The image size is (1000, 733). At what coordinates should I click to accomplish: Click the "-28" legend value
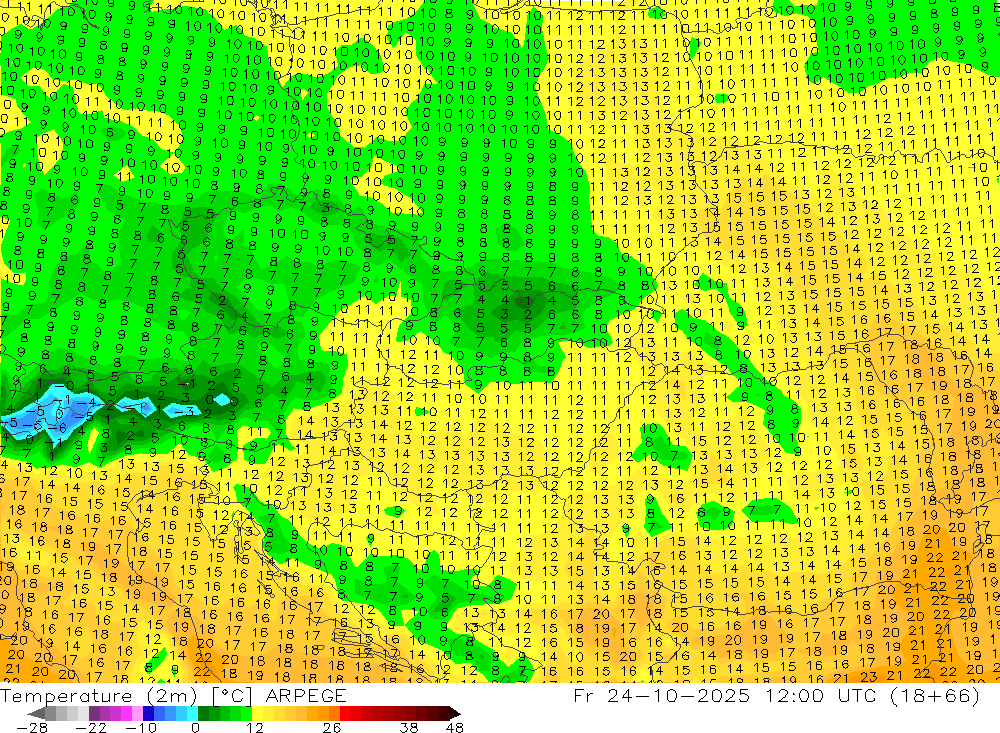(31, 727)
